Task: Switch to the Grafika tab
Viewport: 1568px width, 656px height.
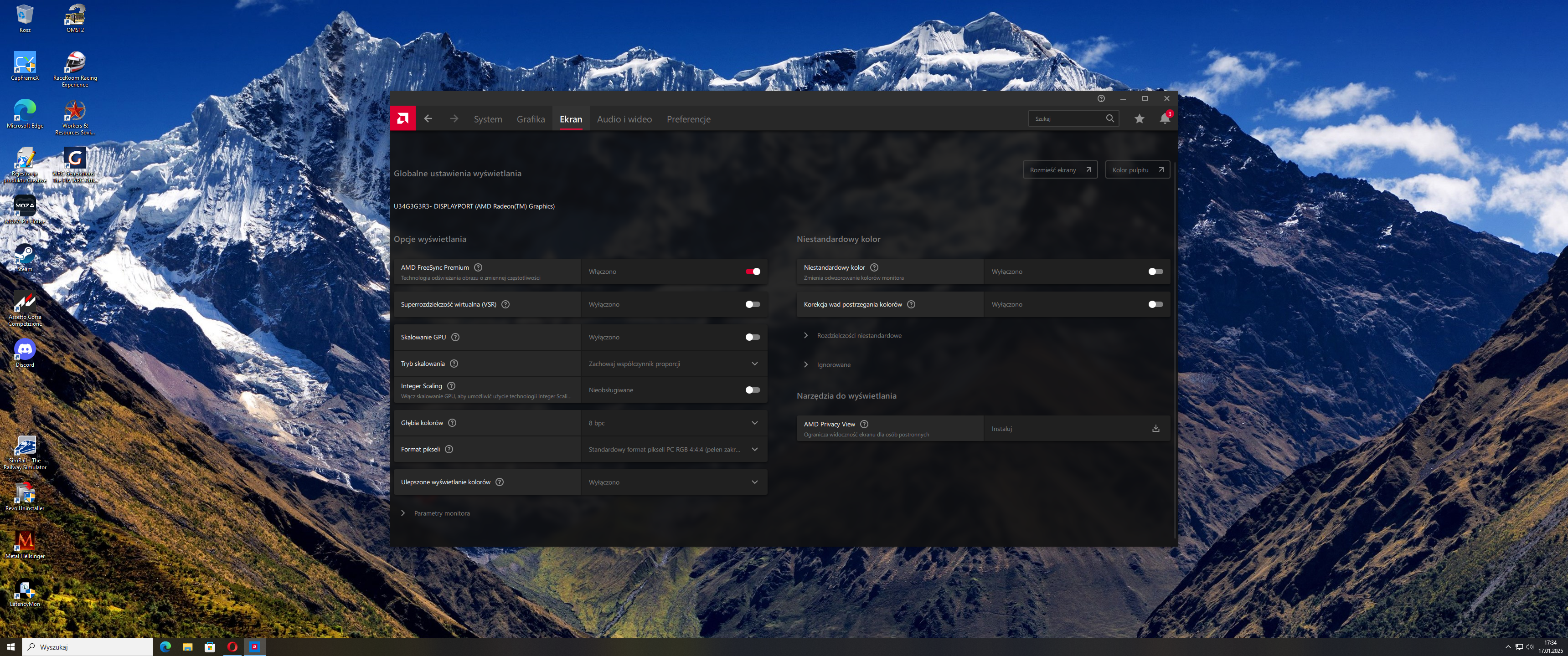Action: tap(530, 119)
